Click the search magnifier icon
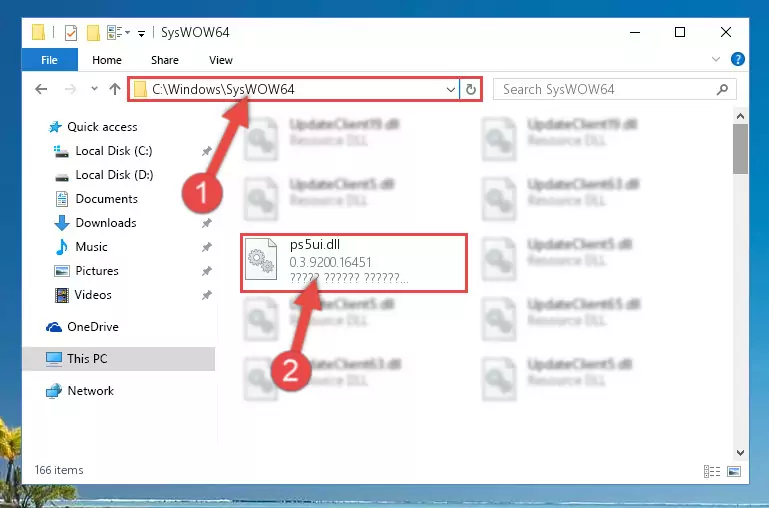The height and width of the screenshot is (508, 769). (722, 89)
